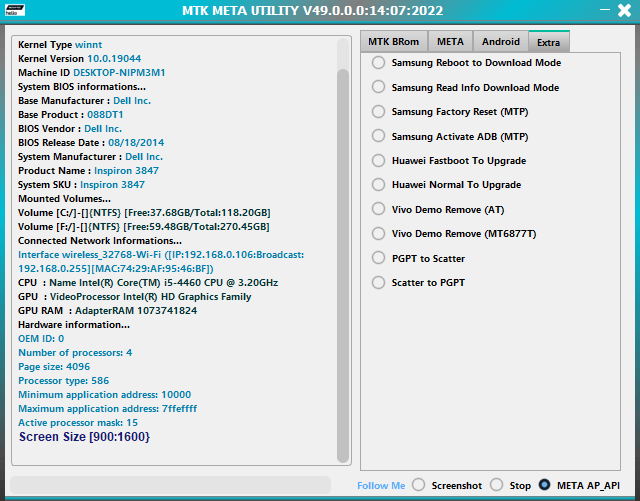Click the Base Manufacturer Dell Inc. line
The image size is (640, 501).
click(x=84, y=100)
